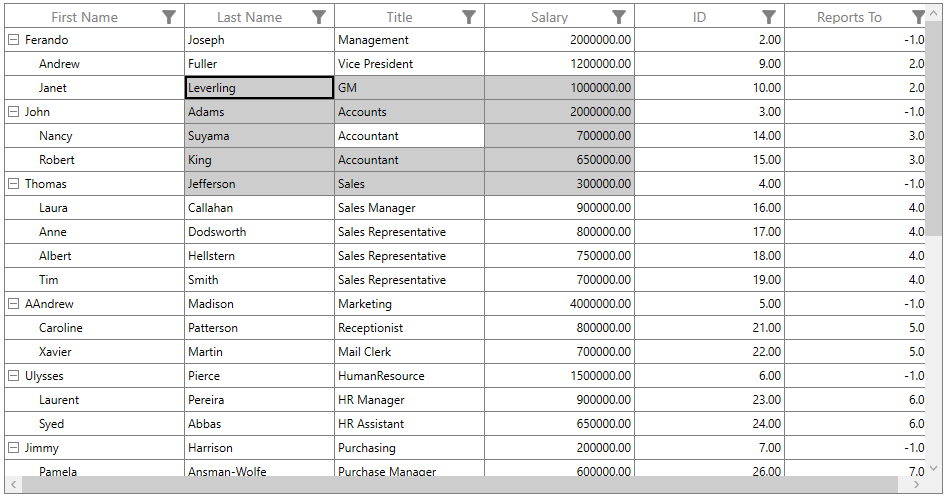Select the Caroline first name row
The image size is (946, 496).
[x=94, y=328]
